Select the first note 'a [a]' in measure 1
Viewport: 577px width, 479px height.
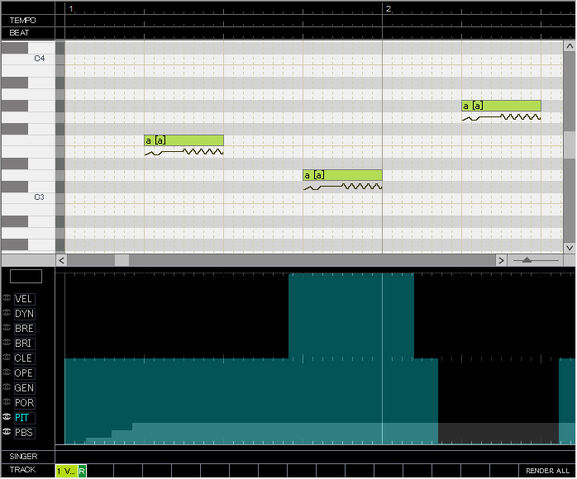pyautogui.click(x=184, y=141)
